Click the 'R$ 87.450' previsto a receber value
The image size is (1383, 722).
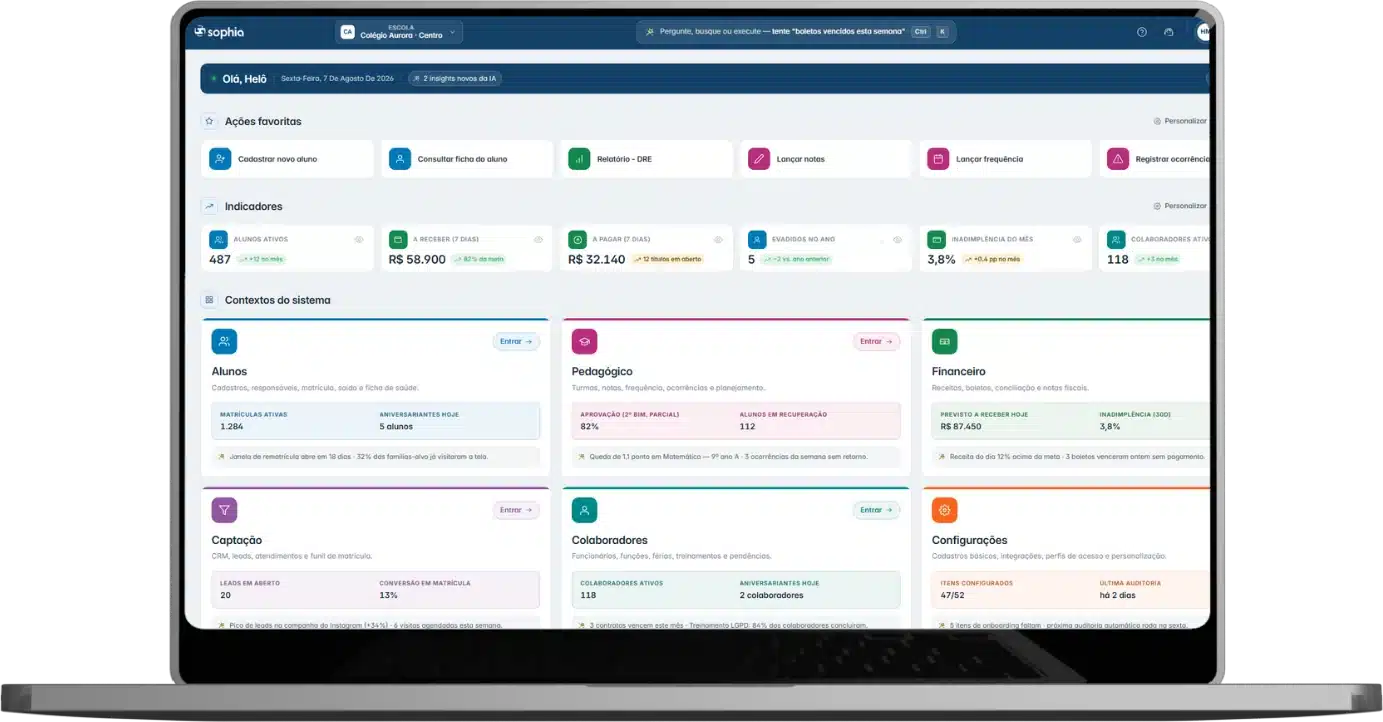961,426
